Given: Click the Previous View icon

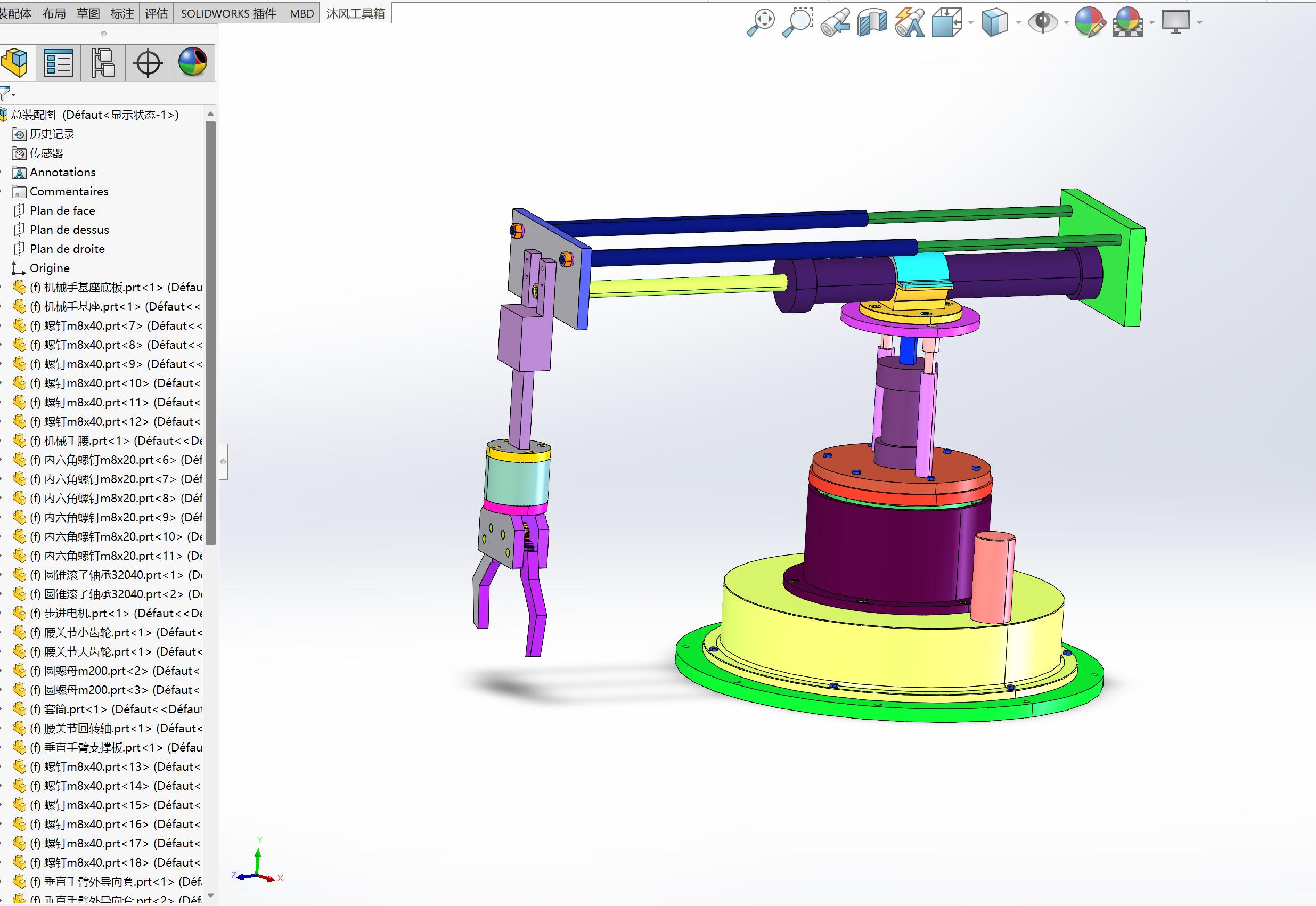Looking at the screenshot, I should (x=835, y=22).
